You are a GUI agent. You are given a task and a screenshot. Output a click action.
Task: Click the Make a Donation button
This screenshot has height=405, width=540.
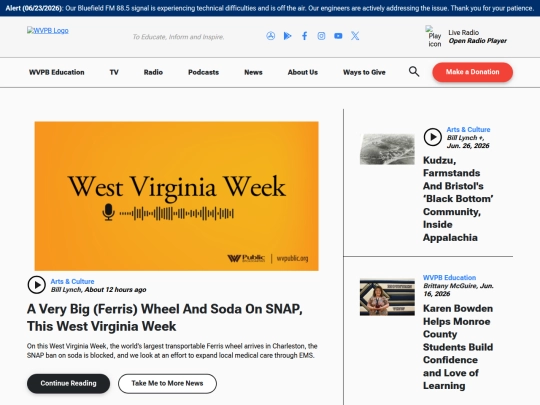[472, 72]
